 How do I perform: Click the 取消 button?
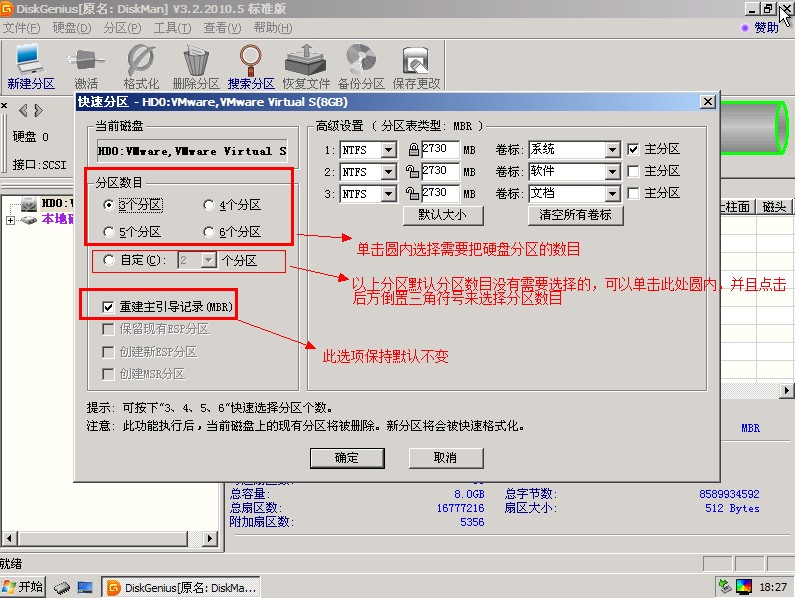[446, 458]
